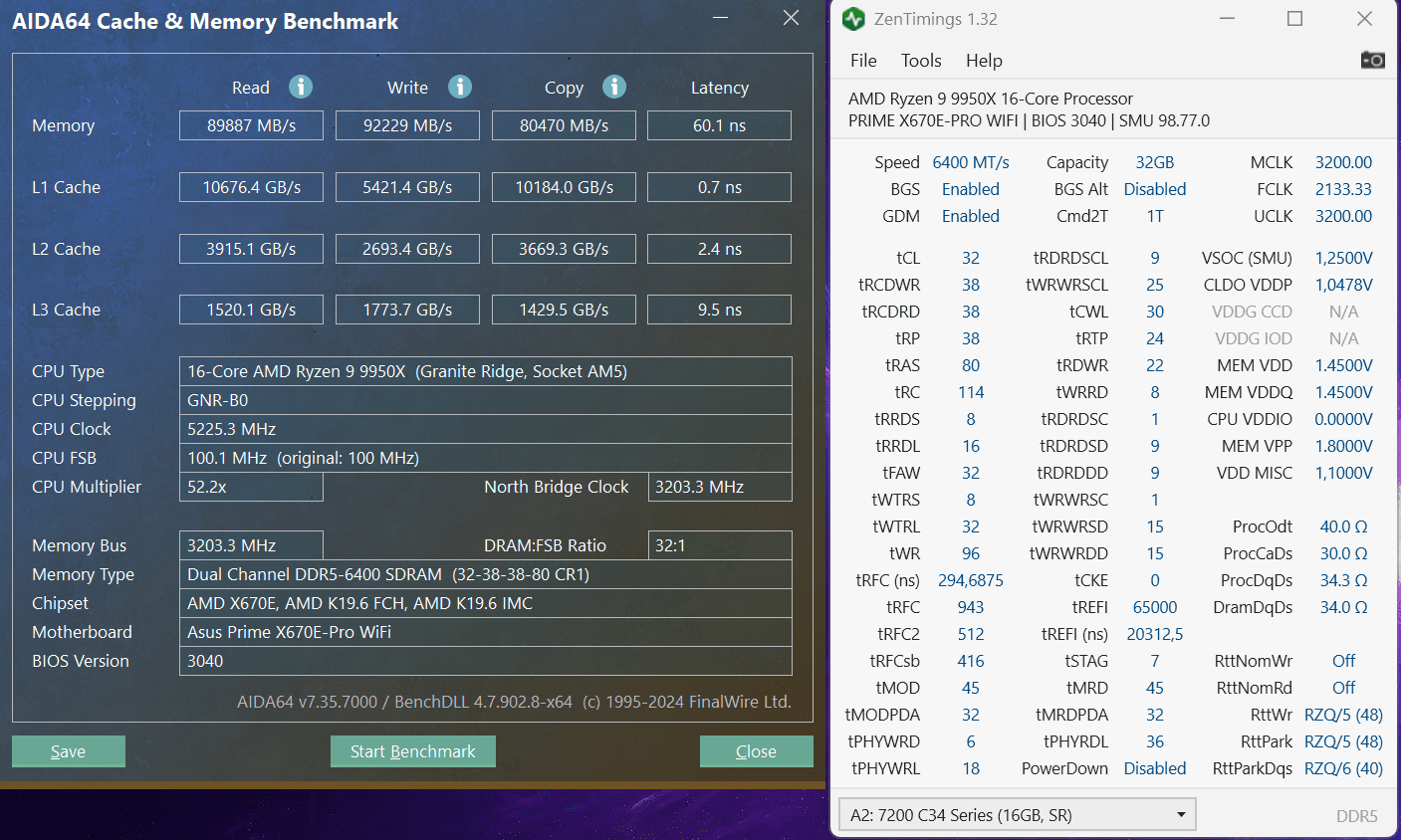Click the Write info icon in AIDA64
The height and width of the screenshot is (840, 1401).
point(459,87)
